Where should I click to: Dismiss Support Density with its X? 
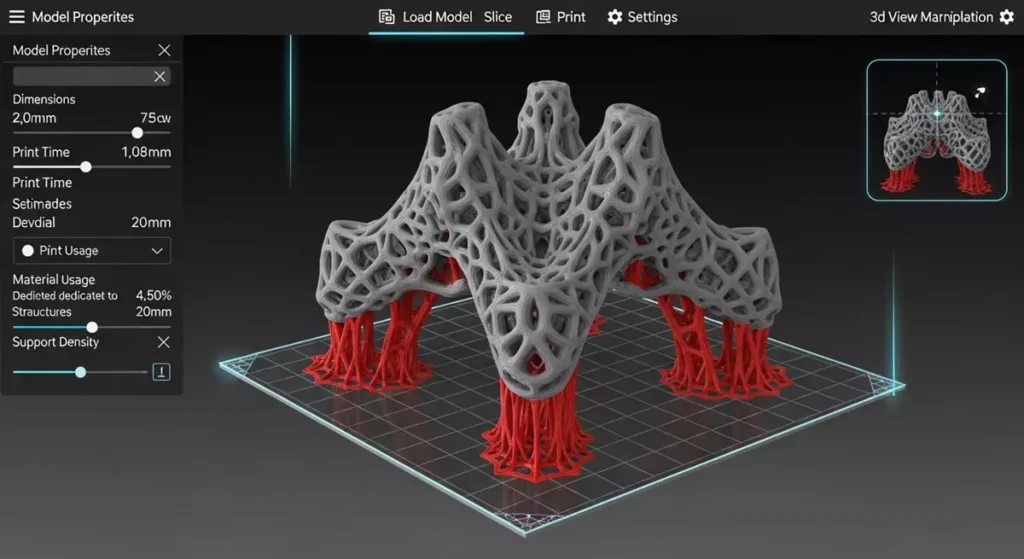(x=164, y=342)
